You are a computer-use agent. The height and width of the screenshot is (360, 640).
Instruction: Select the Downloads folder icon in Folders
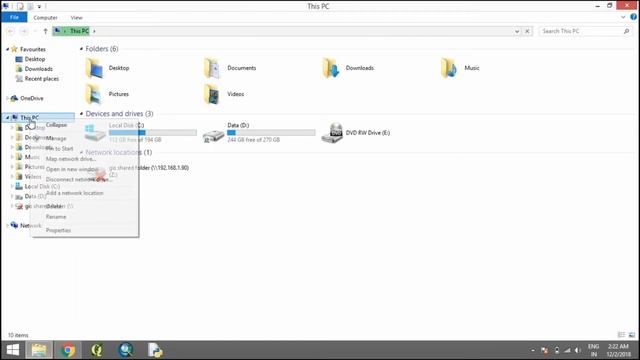point(331,68)
